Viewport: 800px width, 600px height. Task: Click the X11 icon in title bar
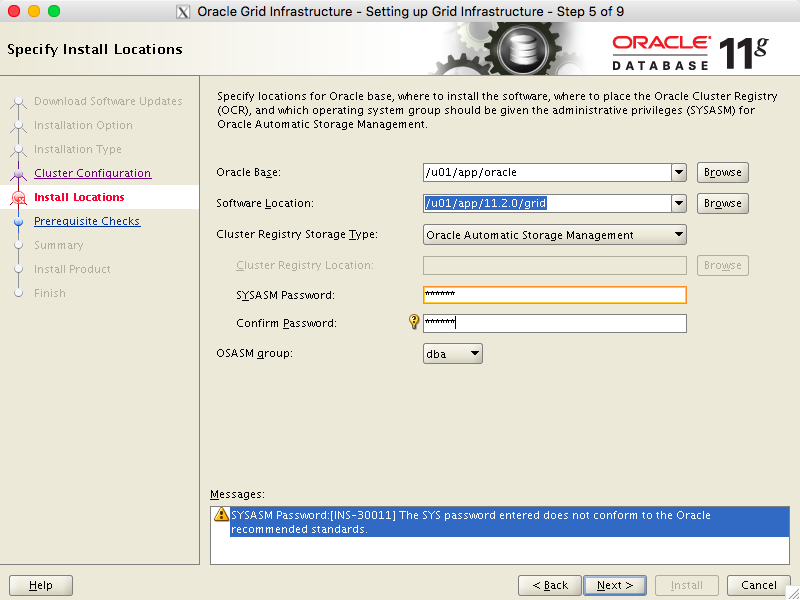[x=182, y=12]
